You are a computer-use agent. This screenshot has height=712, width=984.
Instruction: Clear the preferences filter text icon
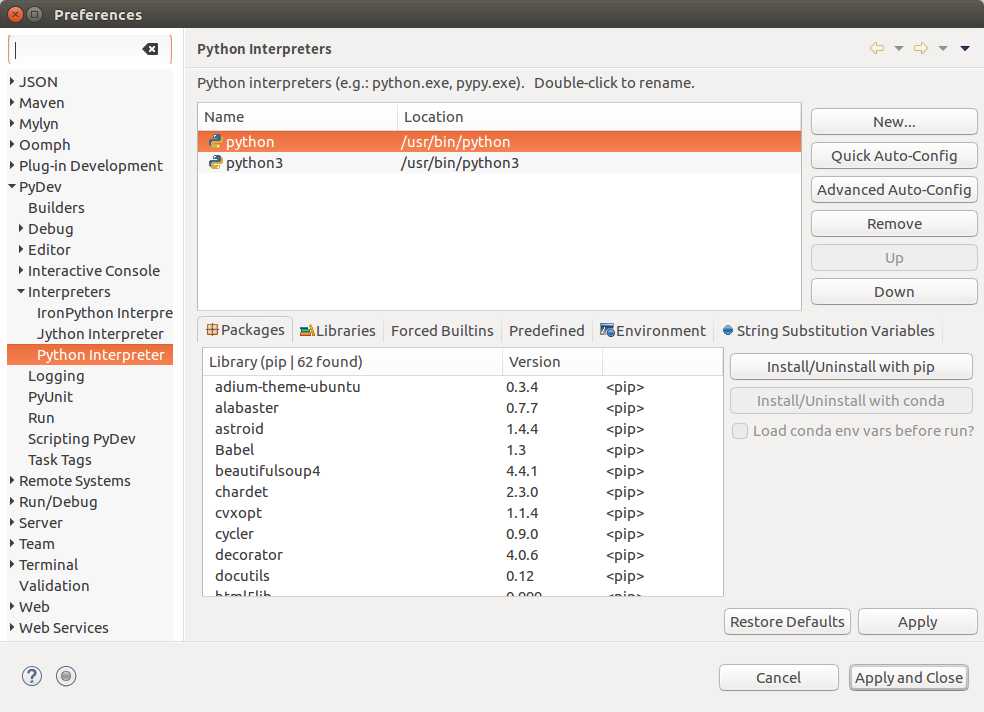coord(151,49)
